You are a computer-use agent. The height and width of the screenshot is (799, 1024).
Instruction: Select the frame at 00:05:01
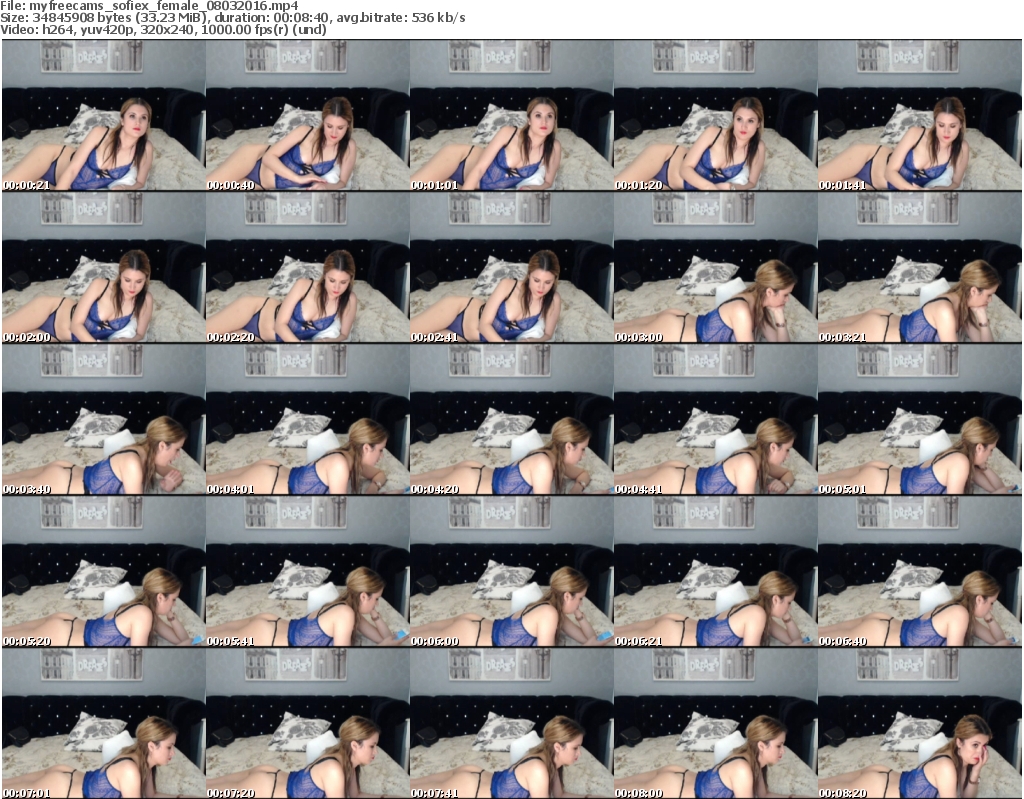click(919, 420)
